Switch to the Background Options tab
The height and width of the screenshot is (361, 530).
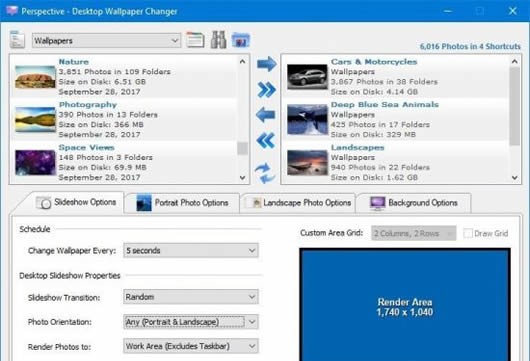pyautogui.click(x=414, y=203)
